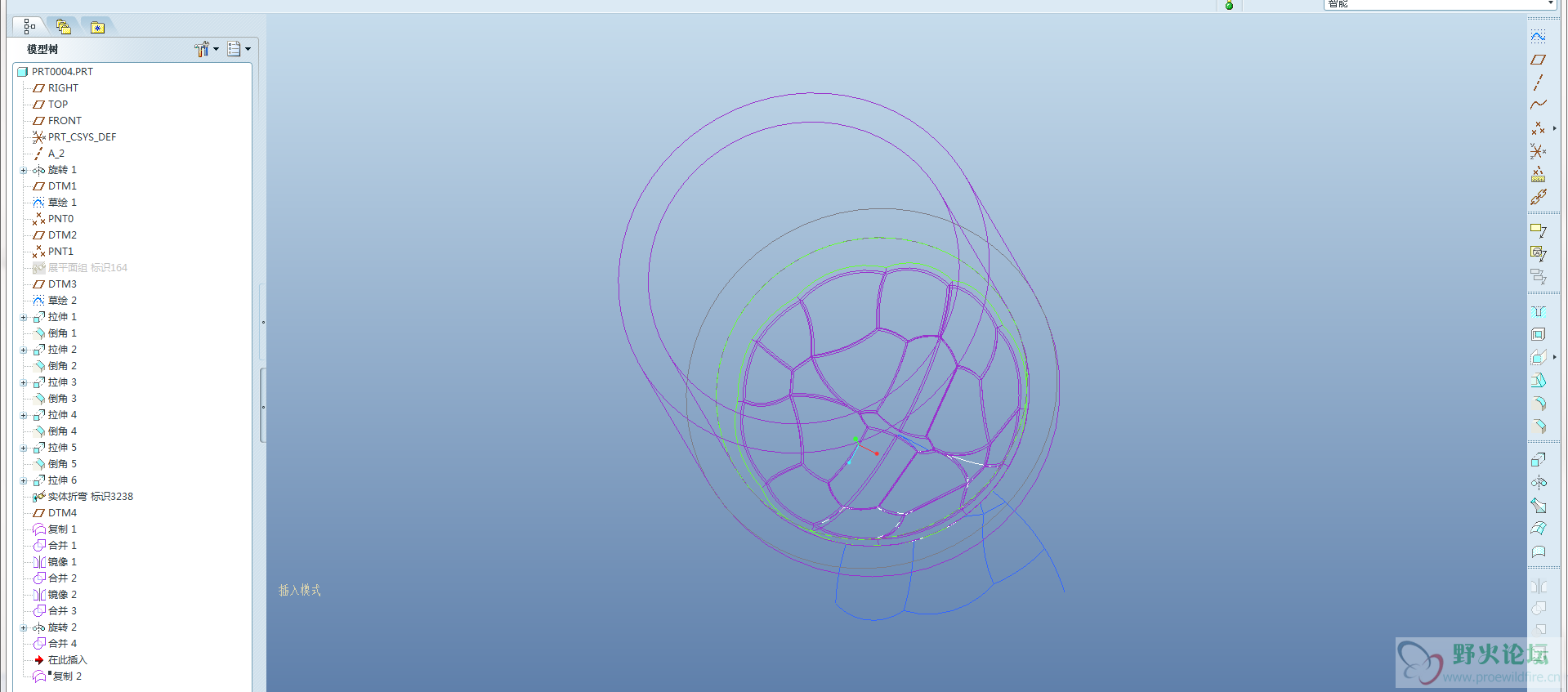Image resolution: width=1568 pixels, height=692 pixels.
Task: Select the Datum Coordinate System tool
Action: point(1538,151)
